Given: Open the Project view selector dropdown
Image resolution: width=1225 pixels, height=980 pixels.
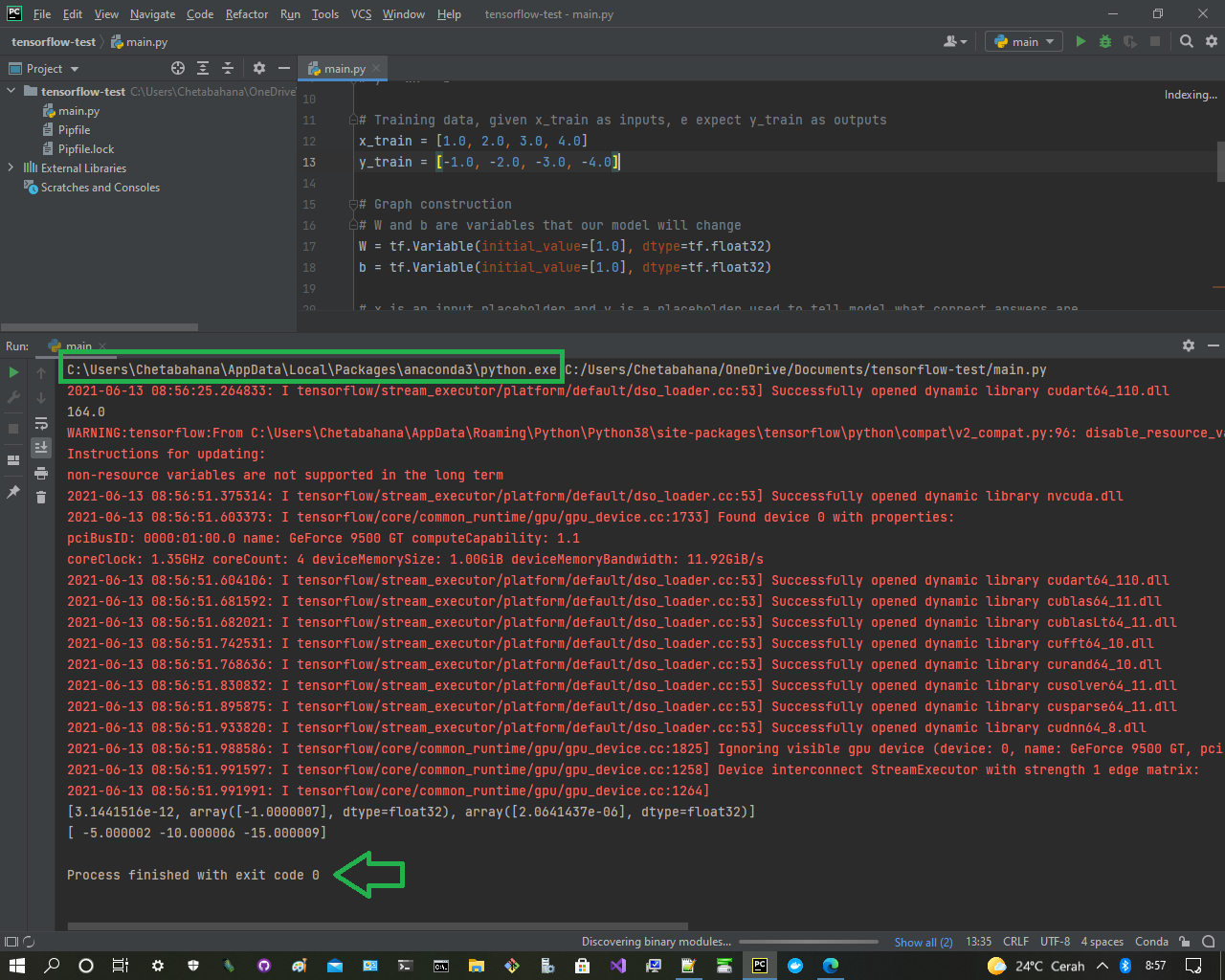Looking at the screenshot, I should [44, 69].
